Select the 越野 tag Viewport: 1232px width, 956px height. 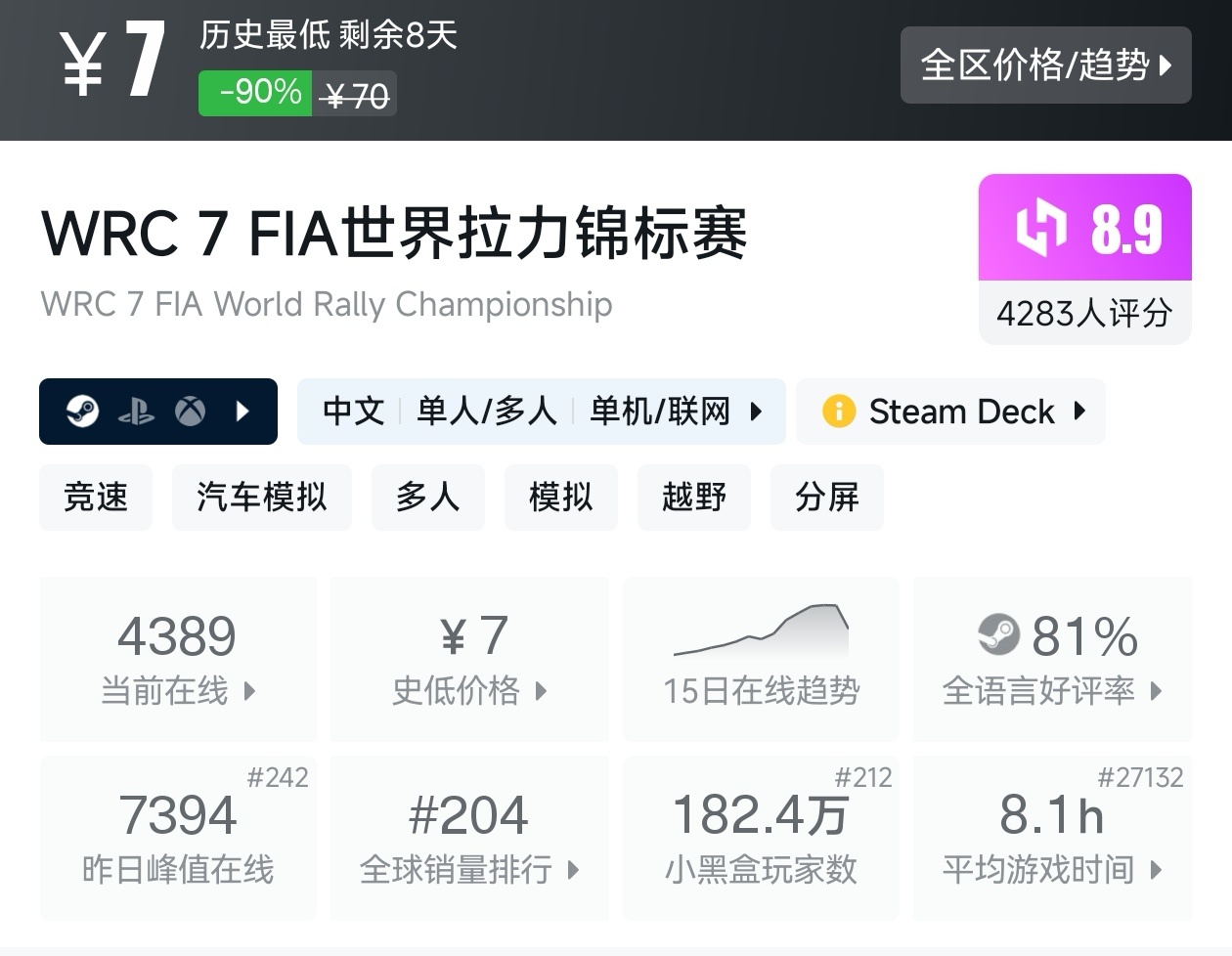(693, 498)
